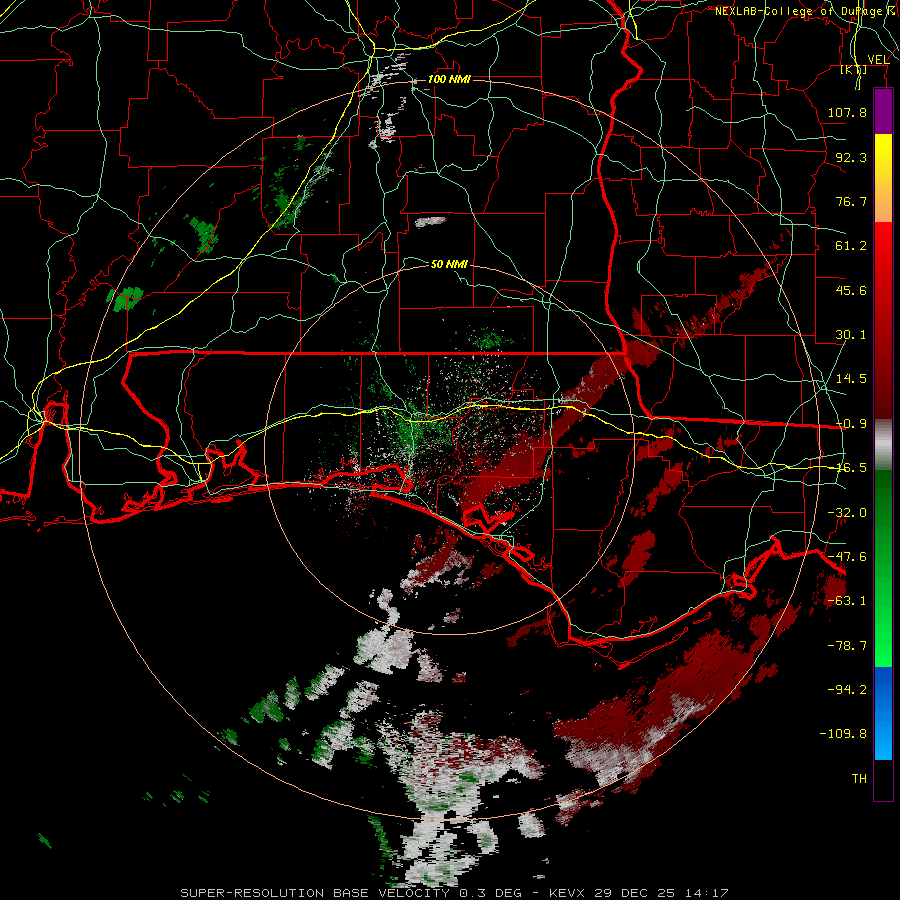Image resolution: width=900 pixels, height=900 pixels.
Task: Click the TH legend label
Action: (859, 779)
